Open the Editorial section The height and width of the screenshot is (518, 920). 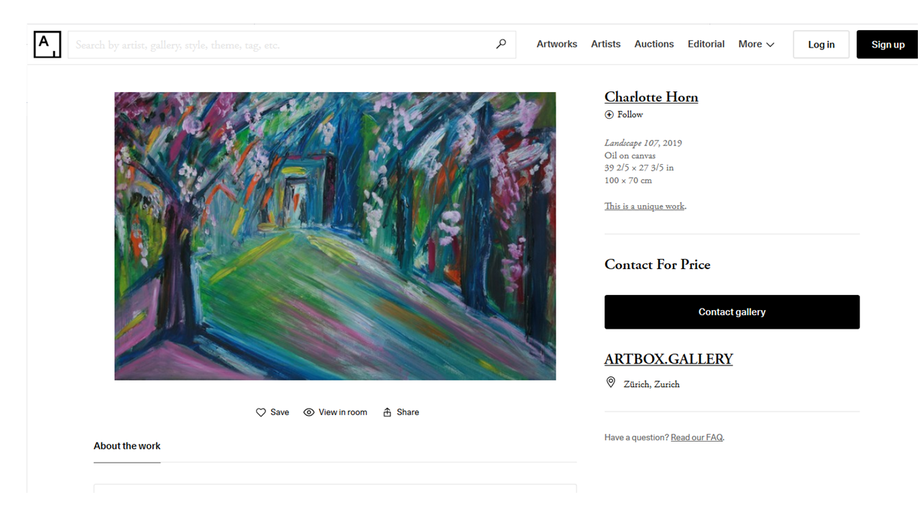pyautogui.click(x=706, y=44)
